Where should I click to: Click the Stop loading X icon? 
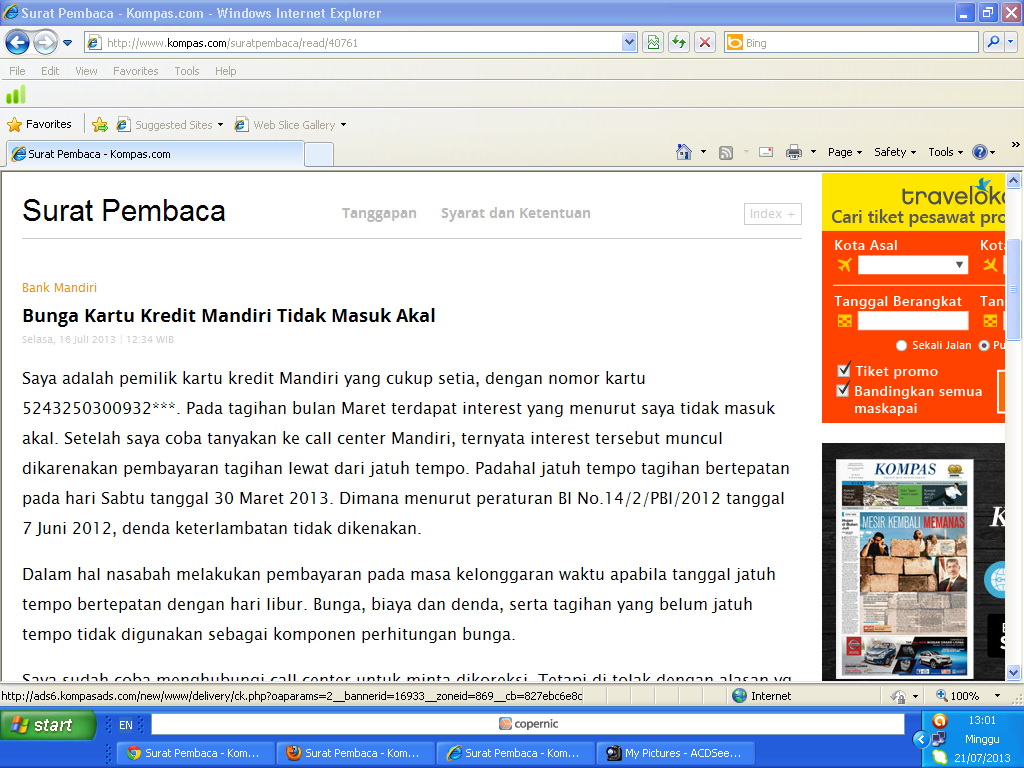(705, 42)
